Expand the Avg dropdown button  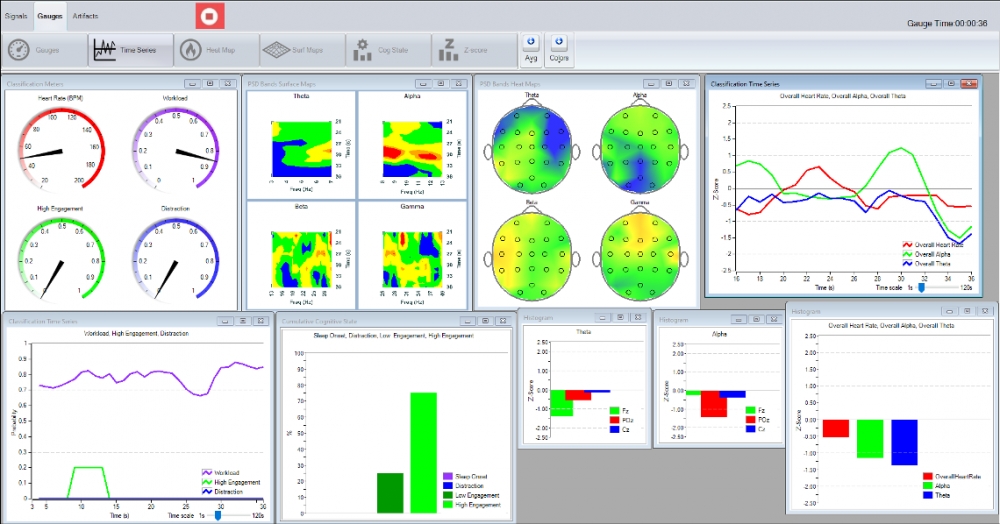coord(531,49)
